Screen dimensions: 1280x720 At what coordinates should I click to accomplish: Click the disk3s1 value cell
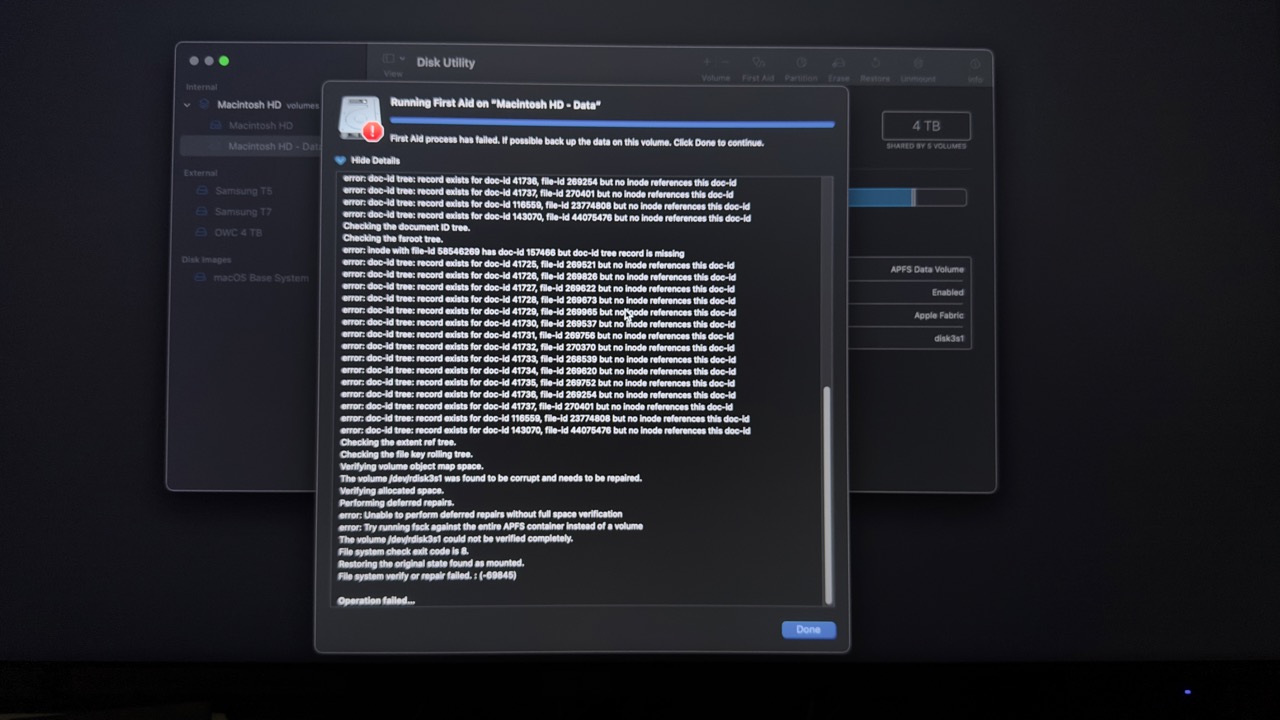click(x=949, y=339)
